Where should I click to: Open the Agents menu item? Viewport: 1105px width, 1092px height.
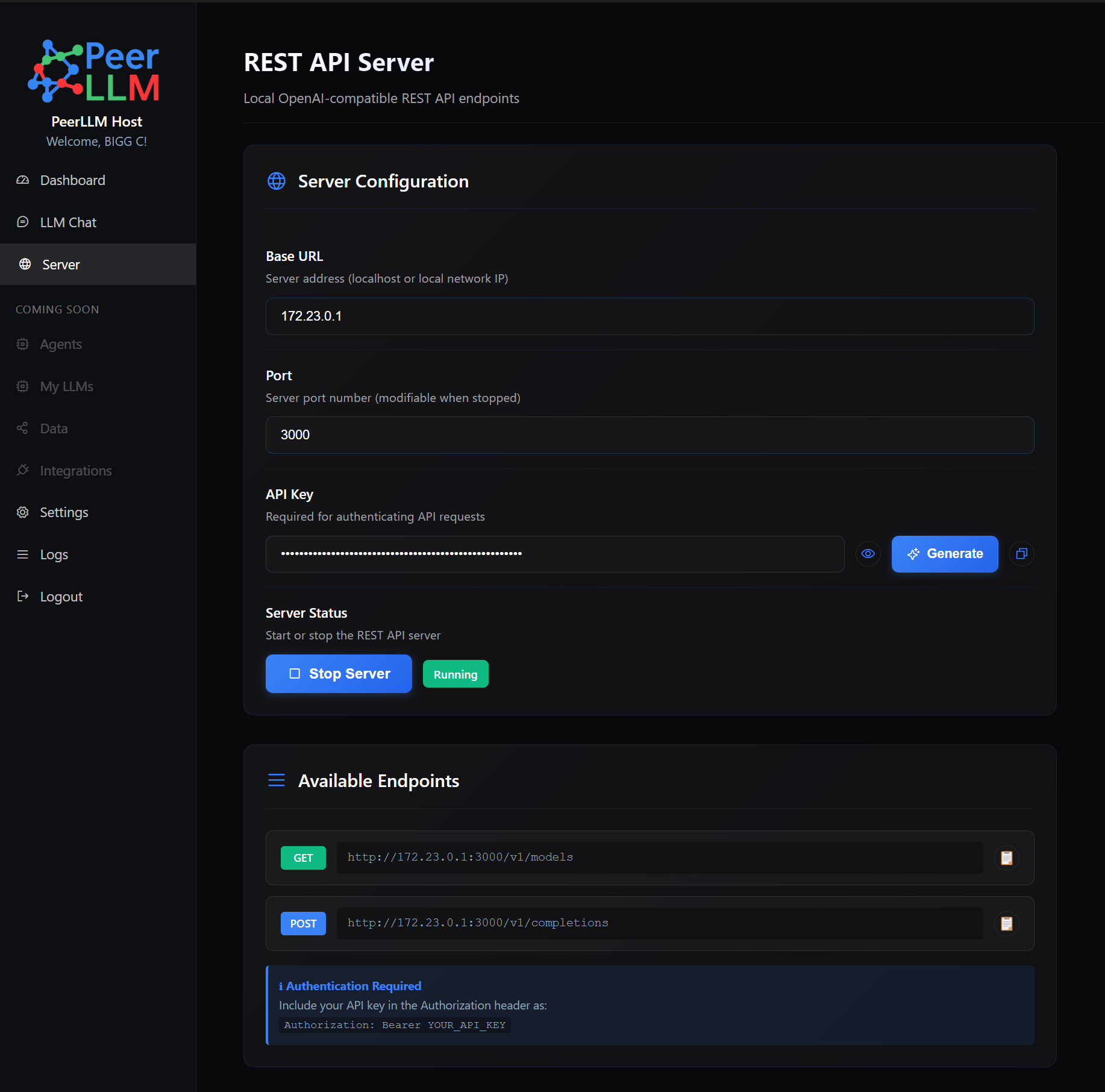[61, 344]
